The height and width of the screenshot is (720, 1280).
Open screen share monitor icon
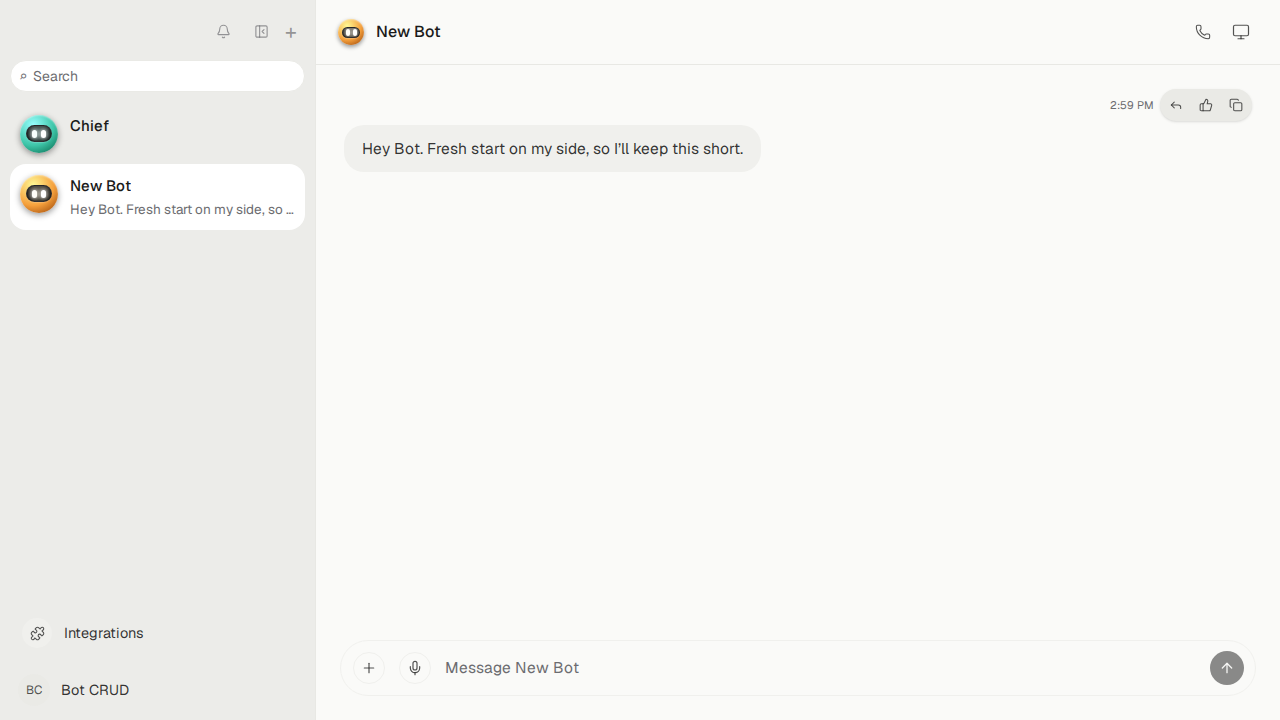pyautogui.click(x=1241, y=32)
